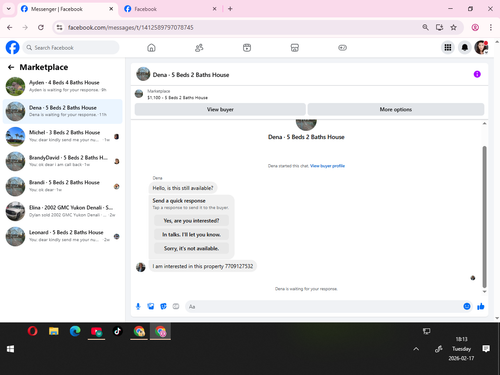
Task: Click message 'Hello, is this still available?'
Action: (183, 188)
